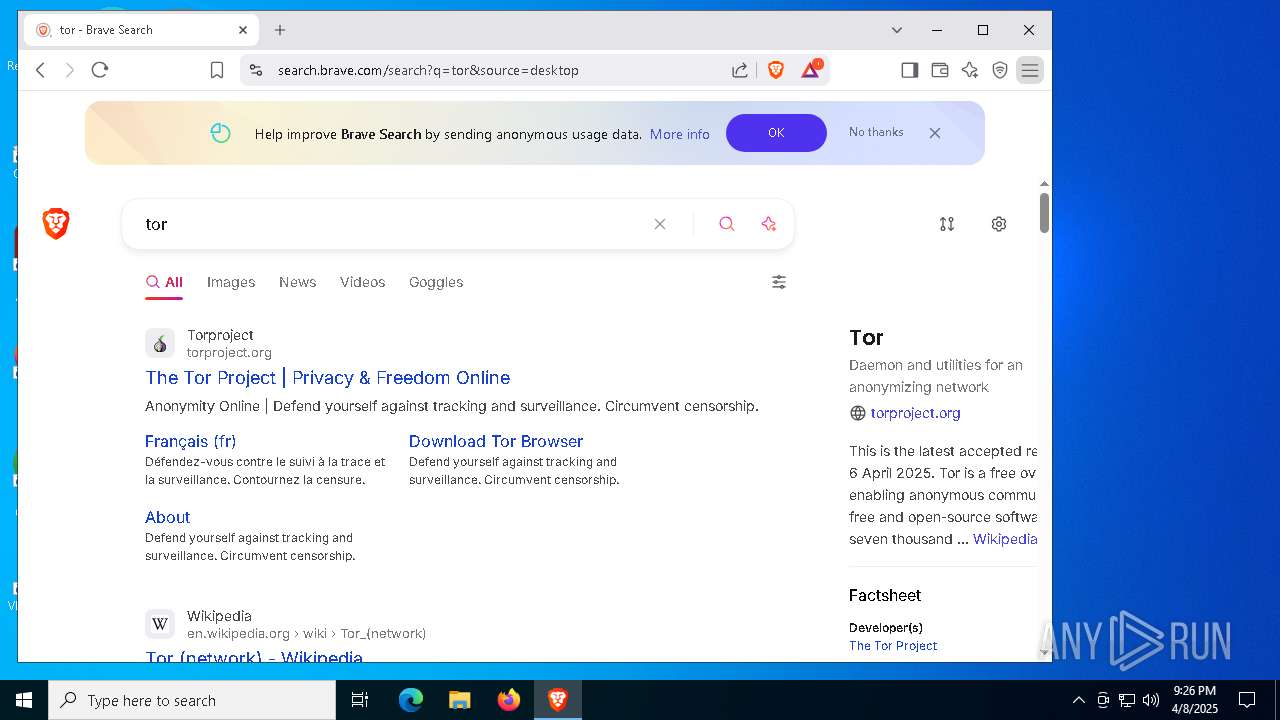Click OK on usage data banner
The height and width of the screenshot is (720, 1280).
776,133
